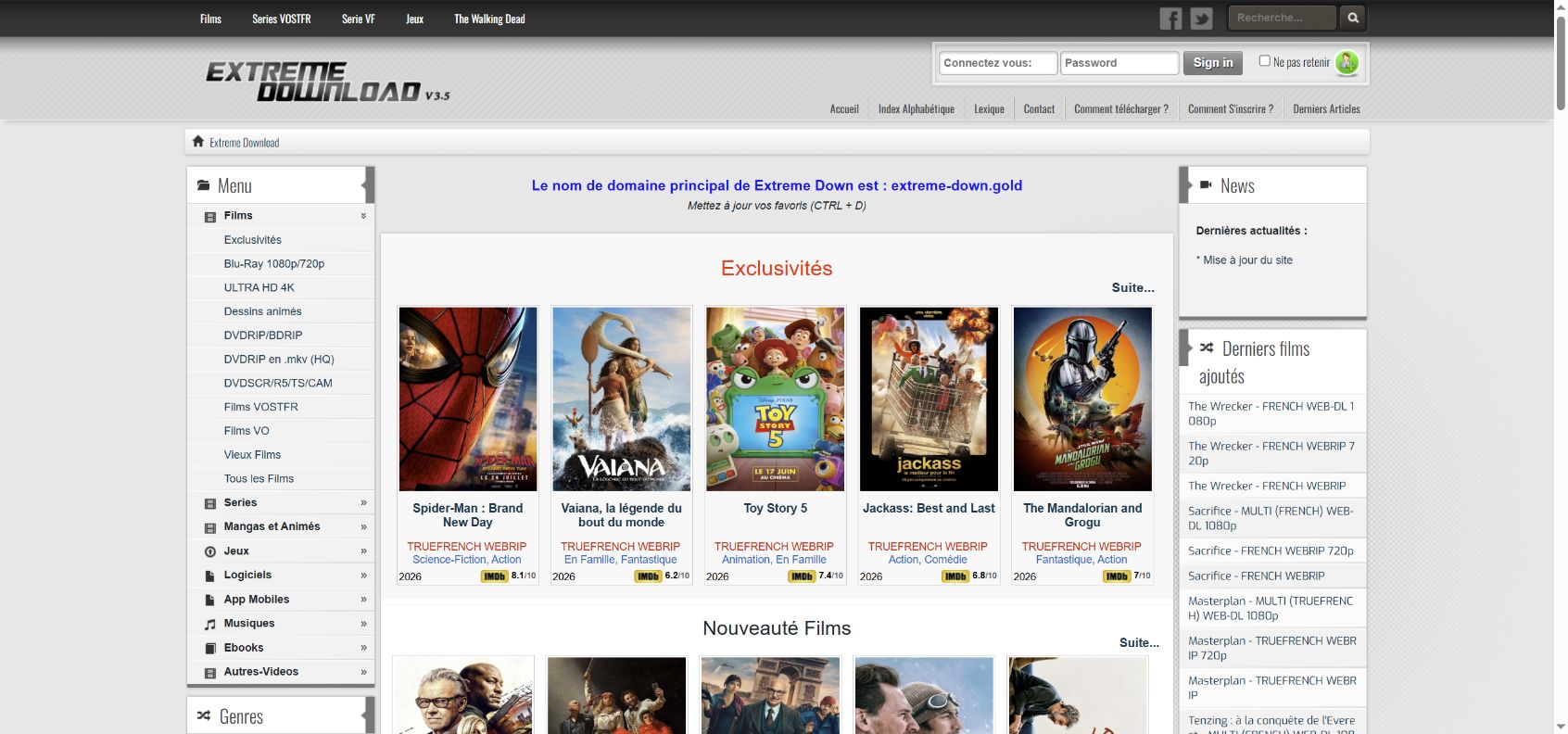Expand the App Mobiles section
Image resolution: width=1568 pixels, height=734 pixels.
pos(363,599)
